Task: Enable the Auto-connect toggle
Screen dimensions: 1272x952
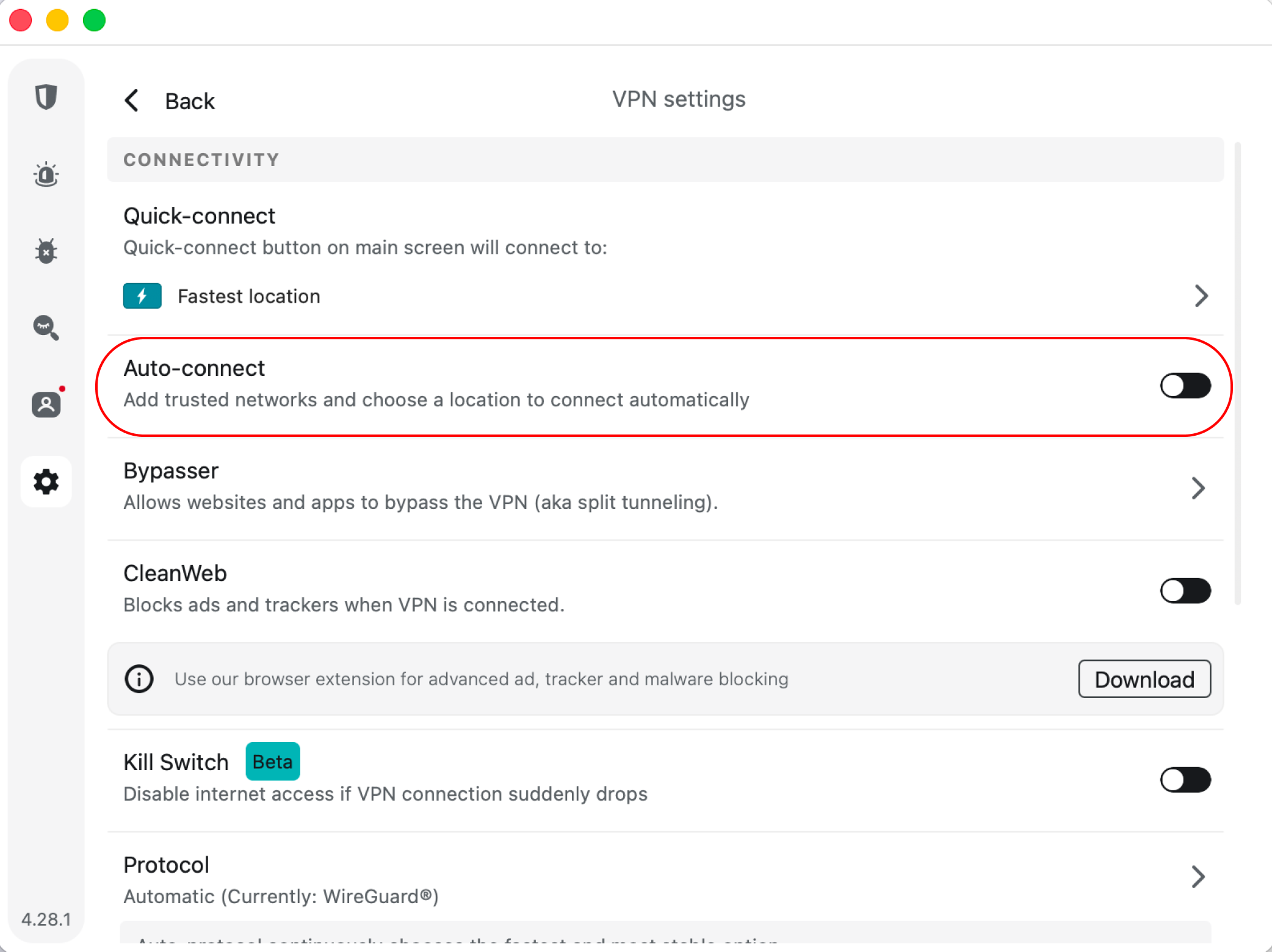Action: click(x=1185, y=386)
